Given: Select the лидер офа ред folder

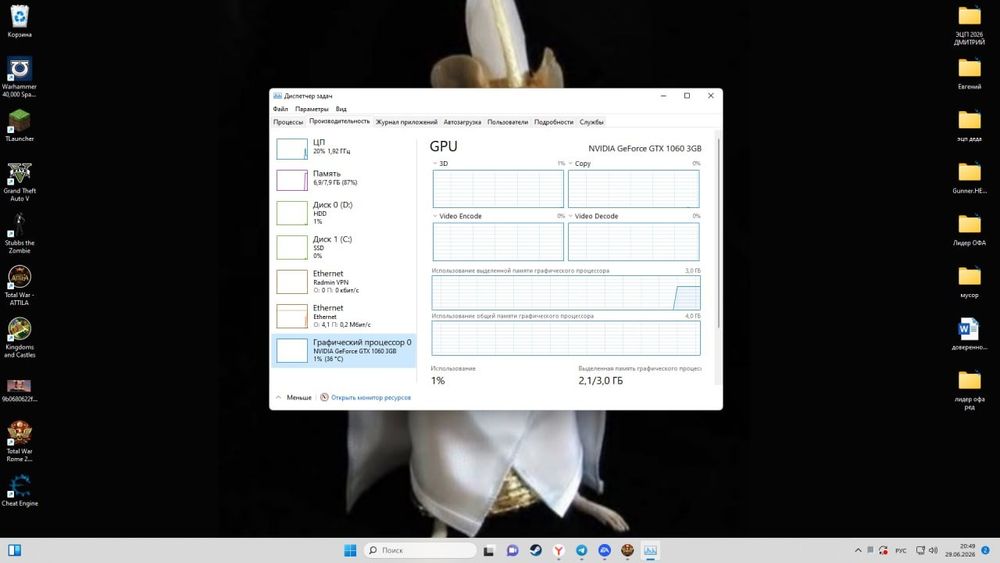Looking at the screenshot, I should pos(969,390).
